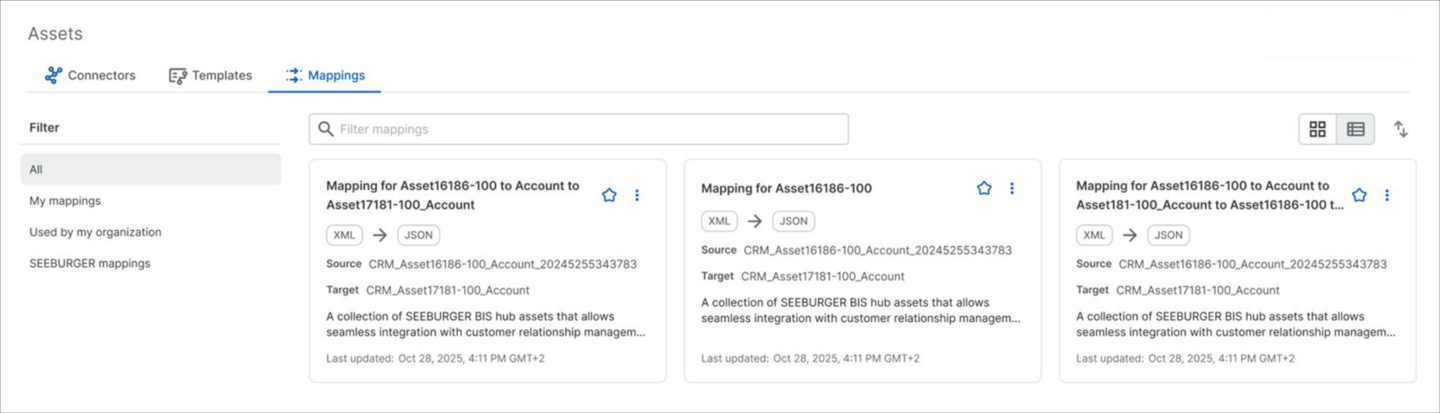Favorite the 'Asset16186-100 to Account to Asset17181-100_Account' mapping
The image size is (1440, 413).
(609, 195)
